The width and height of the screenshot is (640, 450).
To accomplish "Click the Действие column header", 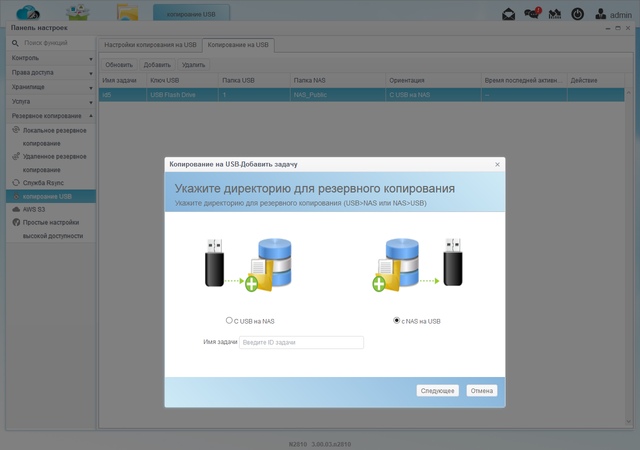I will point(596,80).
